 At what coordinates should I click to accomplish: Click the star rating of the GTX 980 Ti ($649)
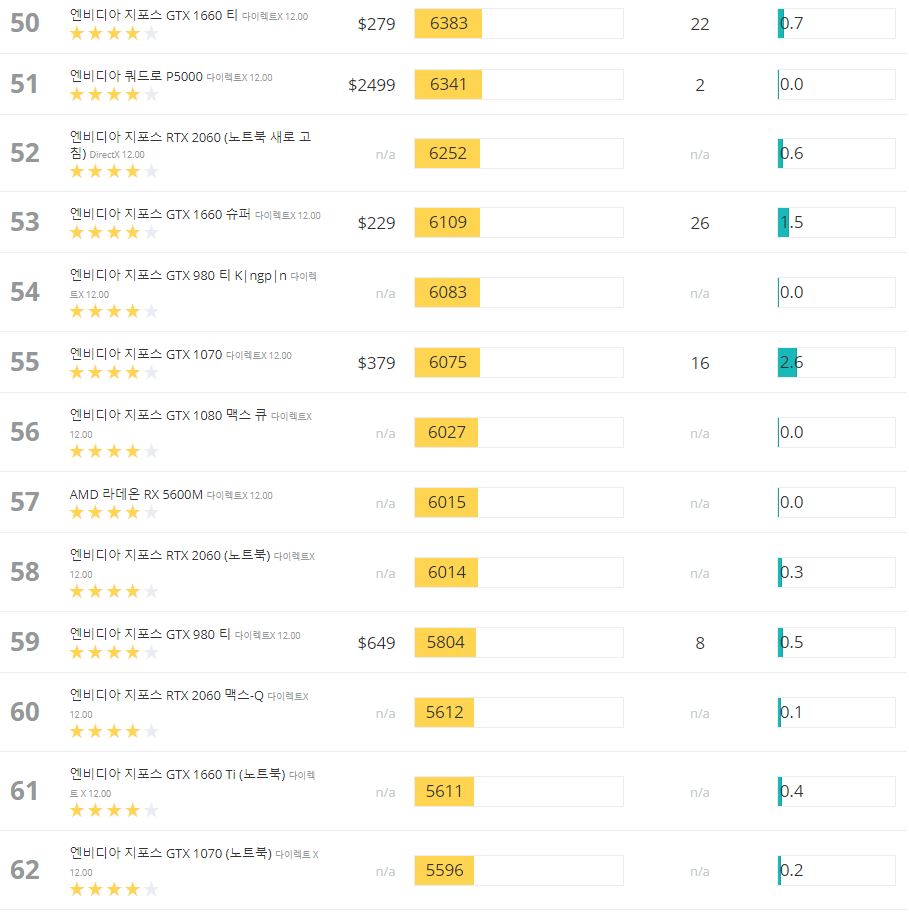tap(114, 652)
